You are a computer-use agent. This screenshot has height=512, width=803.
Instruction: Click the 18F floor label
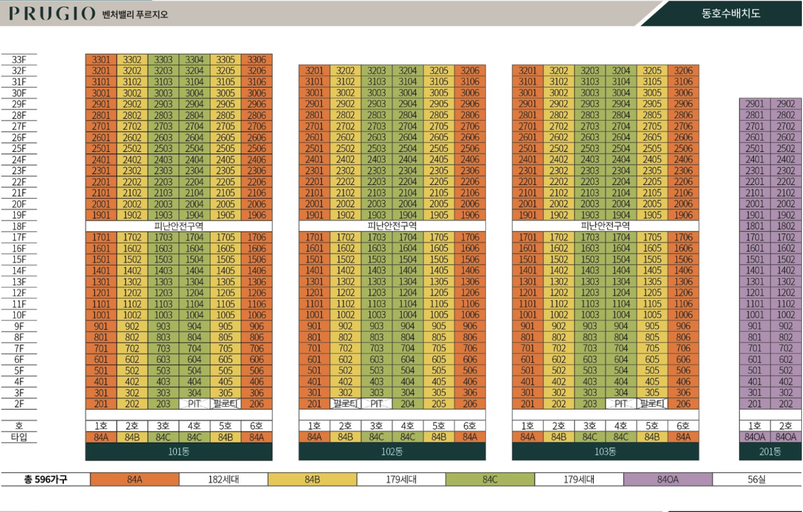pyautogui.click(x=19, y=226)
